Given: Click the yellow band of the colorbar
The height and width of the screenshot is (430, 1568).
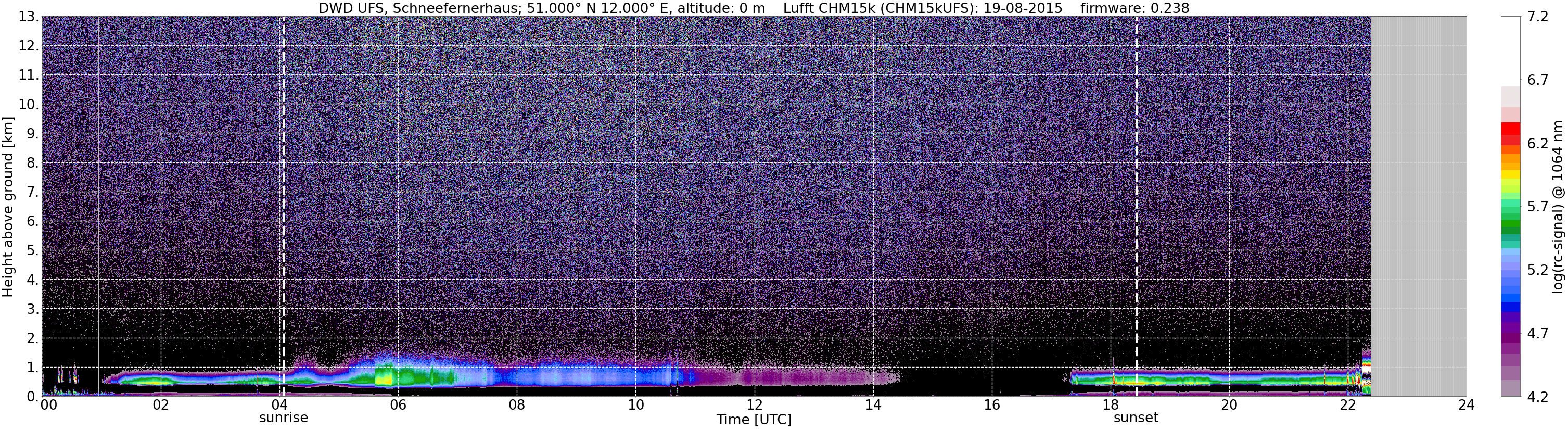Looking at the screenshot, I should pos(1511,175).
